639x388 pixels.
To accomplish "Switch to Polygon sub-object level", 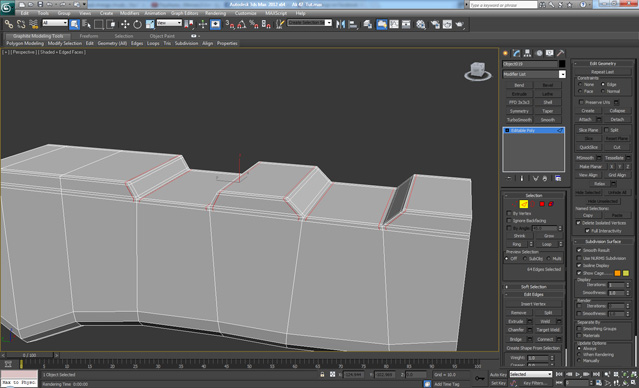I will click(x=542, y=204).
